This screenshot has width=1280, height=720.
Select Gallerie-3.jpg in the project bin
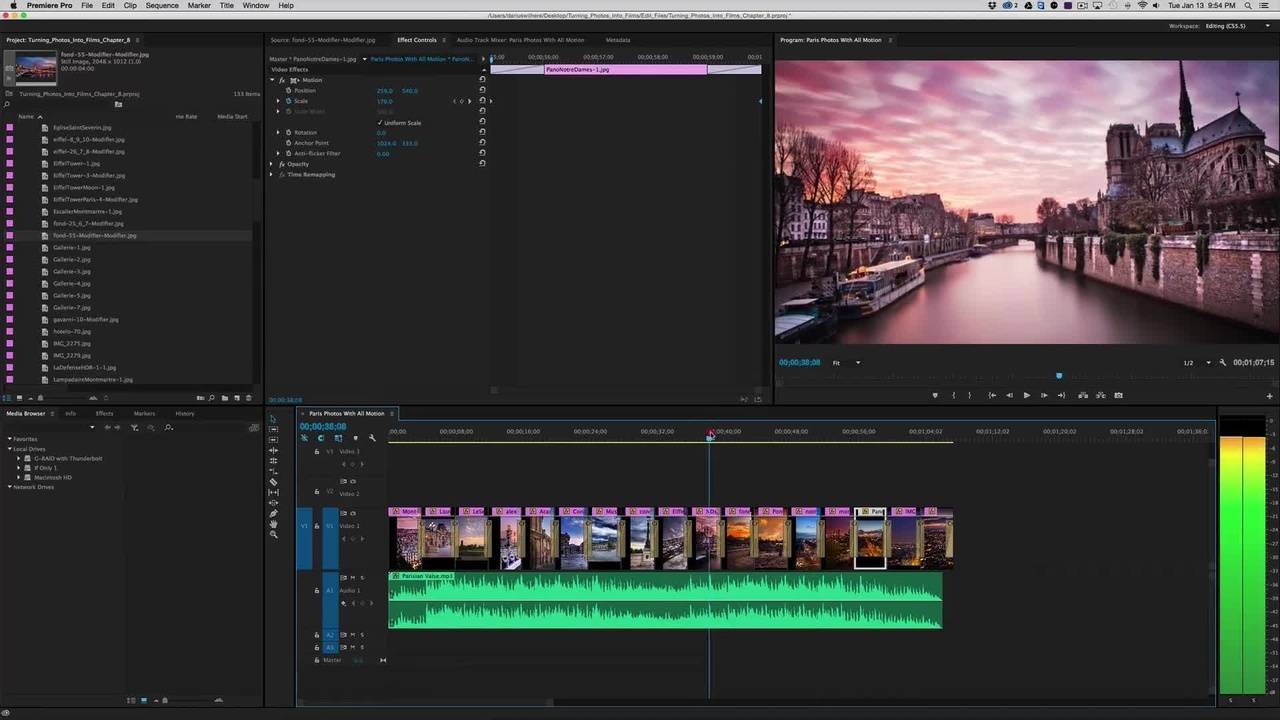pyautogui.click(x=72, y=271)
